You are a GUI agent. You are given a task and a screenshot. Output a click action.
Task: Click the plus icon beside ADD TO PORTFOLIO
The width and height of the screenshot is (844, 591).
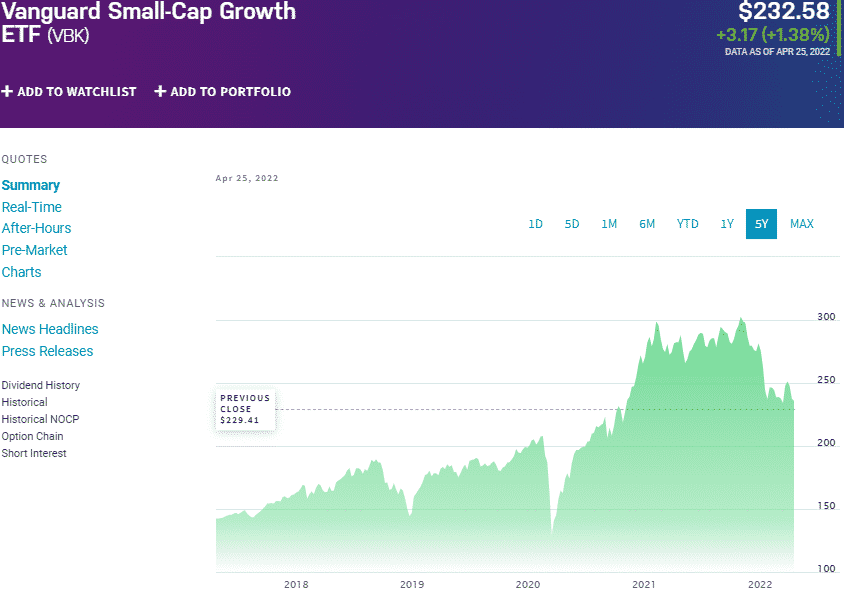point(159,91)
